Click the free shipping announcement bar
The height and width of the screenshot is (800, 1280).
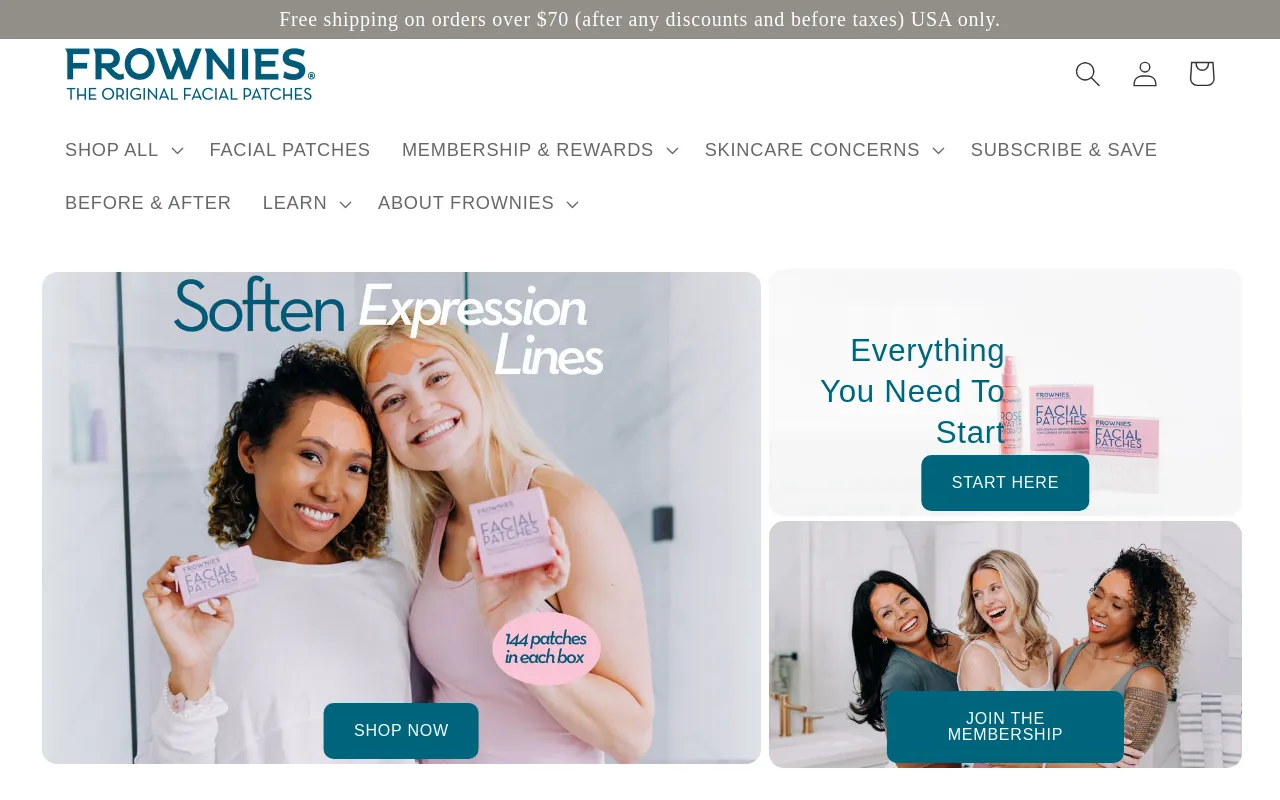tap(640, 19)
